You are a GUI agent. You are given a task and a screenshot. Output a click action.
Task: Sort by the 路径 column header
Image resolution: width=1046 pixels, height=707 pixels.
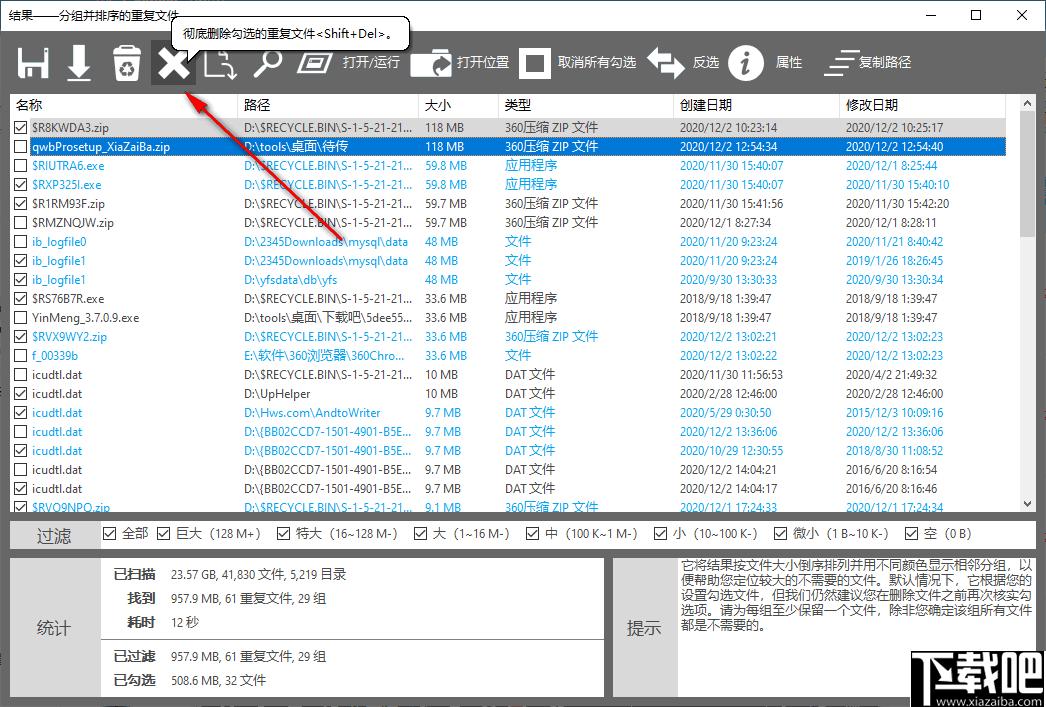tap(328, 105)
